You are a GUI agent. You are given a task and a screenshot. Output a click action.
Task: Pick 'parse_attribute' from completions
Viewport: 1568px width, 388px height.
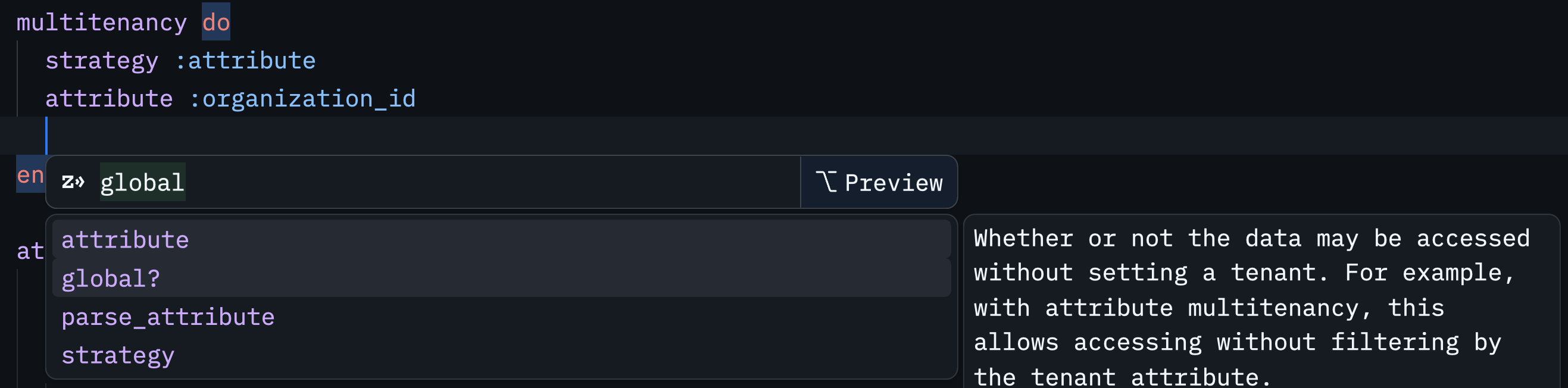[x=168, y=317]
